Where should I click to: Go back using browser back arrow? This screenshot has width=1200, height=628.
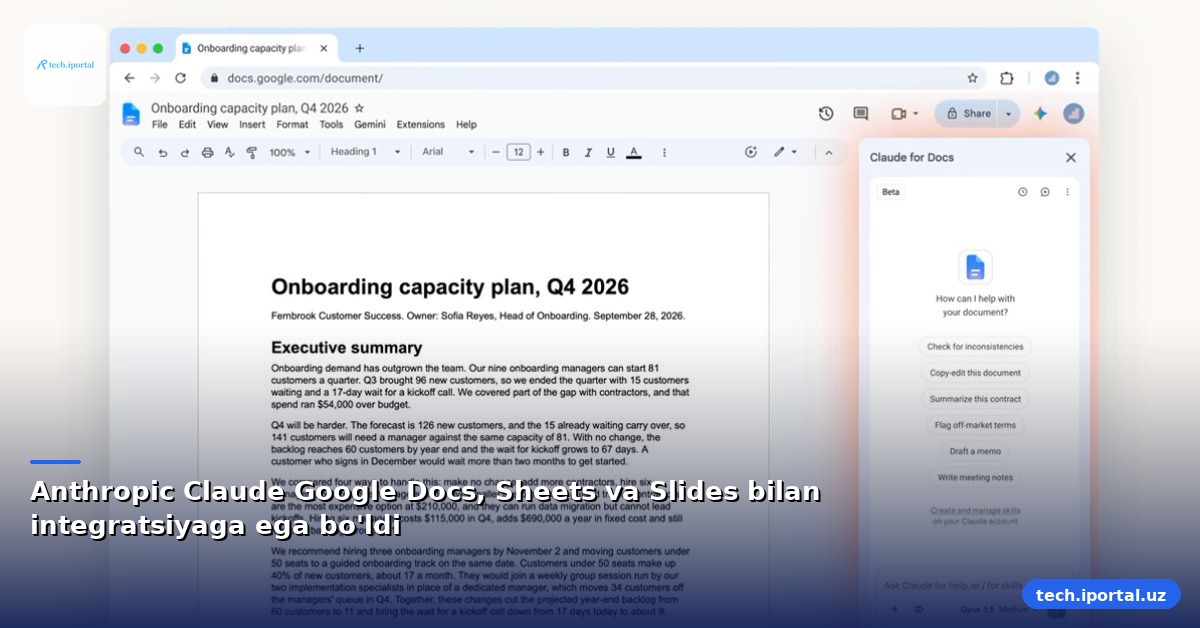[x=129, y=78]
